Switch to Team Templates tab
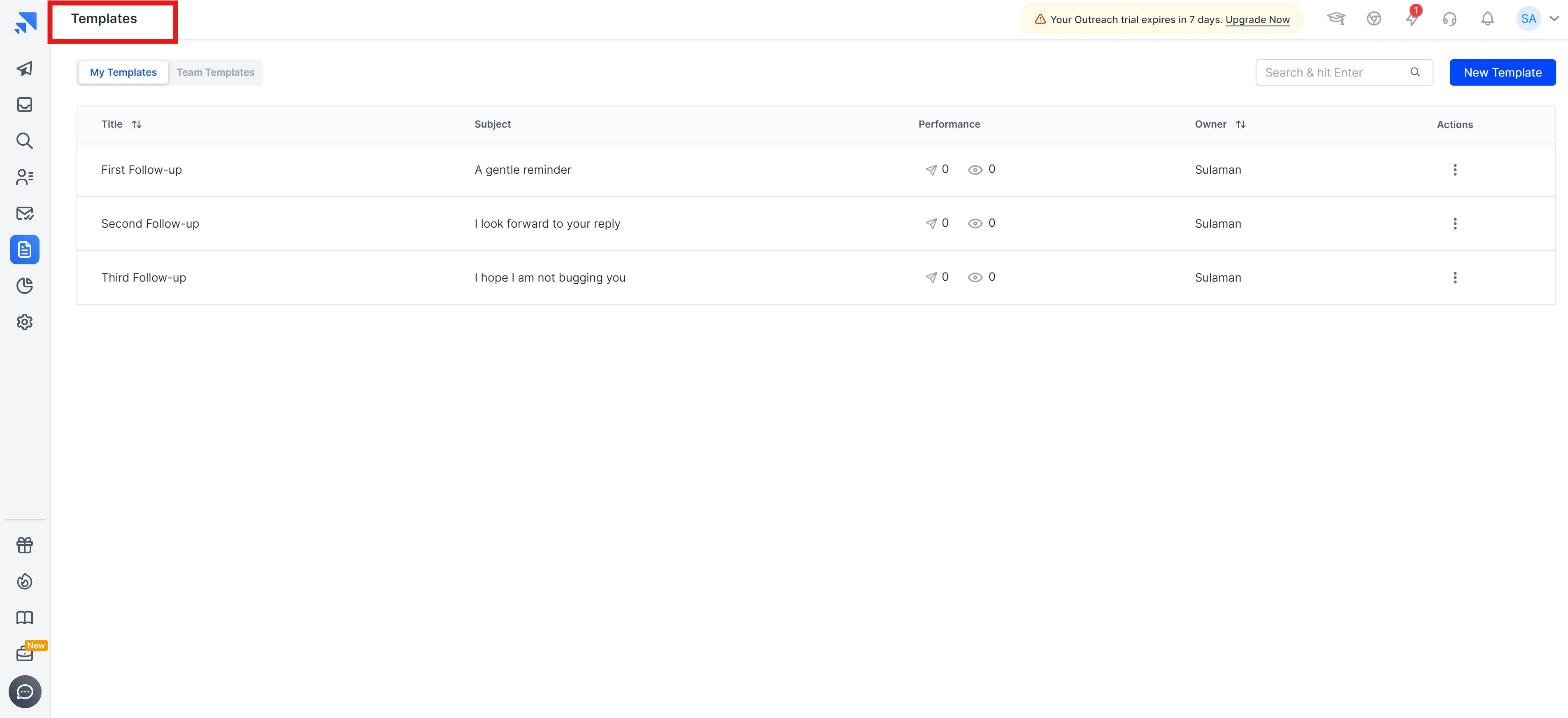The height and width of the screenshot is (718, 1568). click(216, 72)
